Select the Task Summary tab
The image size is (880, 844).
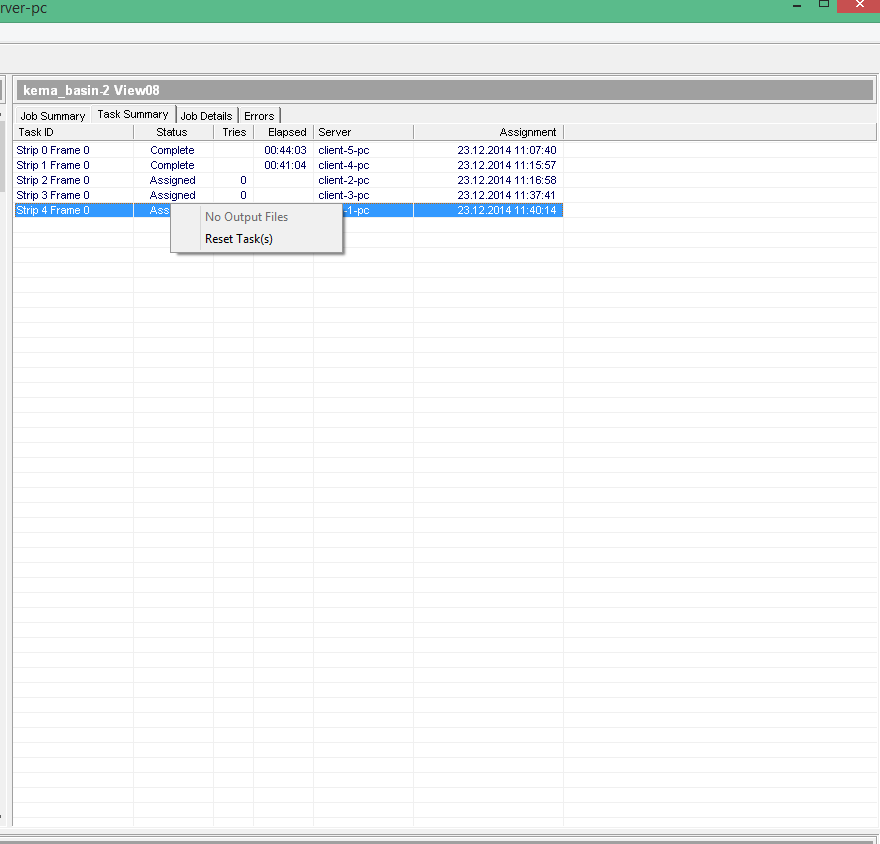(133, 114)
